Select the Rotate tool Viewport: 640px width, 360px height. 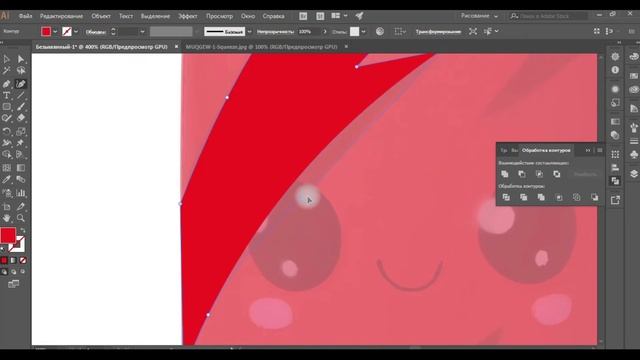(x=7, y=131)
